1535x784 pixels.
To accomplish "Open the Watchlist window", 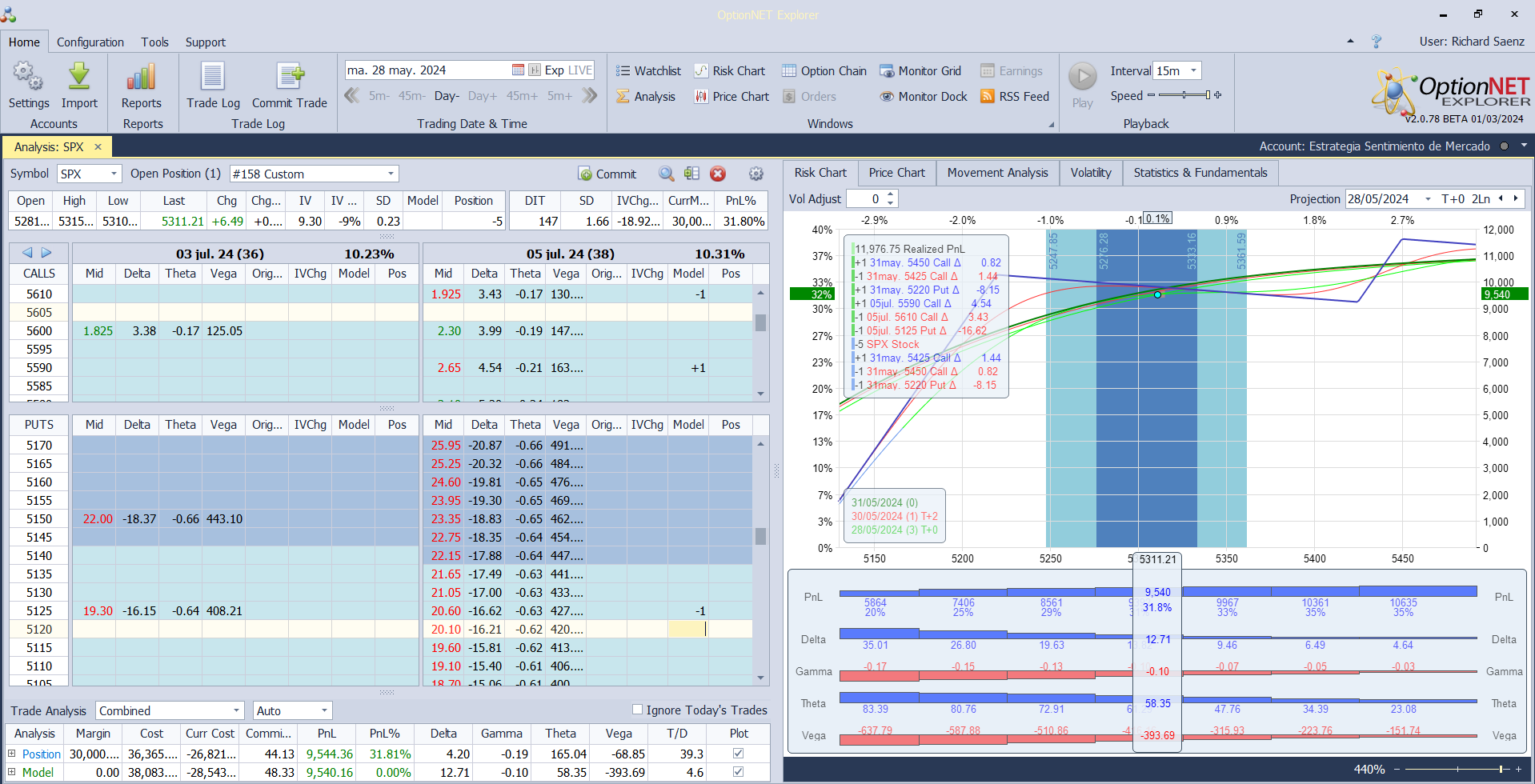I will point(648,71).
